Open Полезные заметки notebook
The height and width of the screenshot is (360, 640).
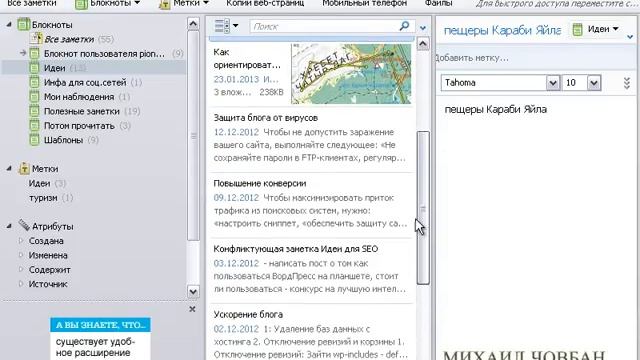(x=82, y=111)
